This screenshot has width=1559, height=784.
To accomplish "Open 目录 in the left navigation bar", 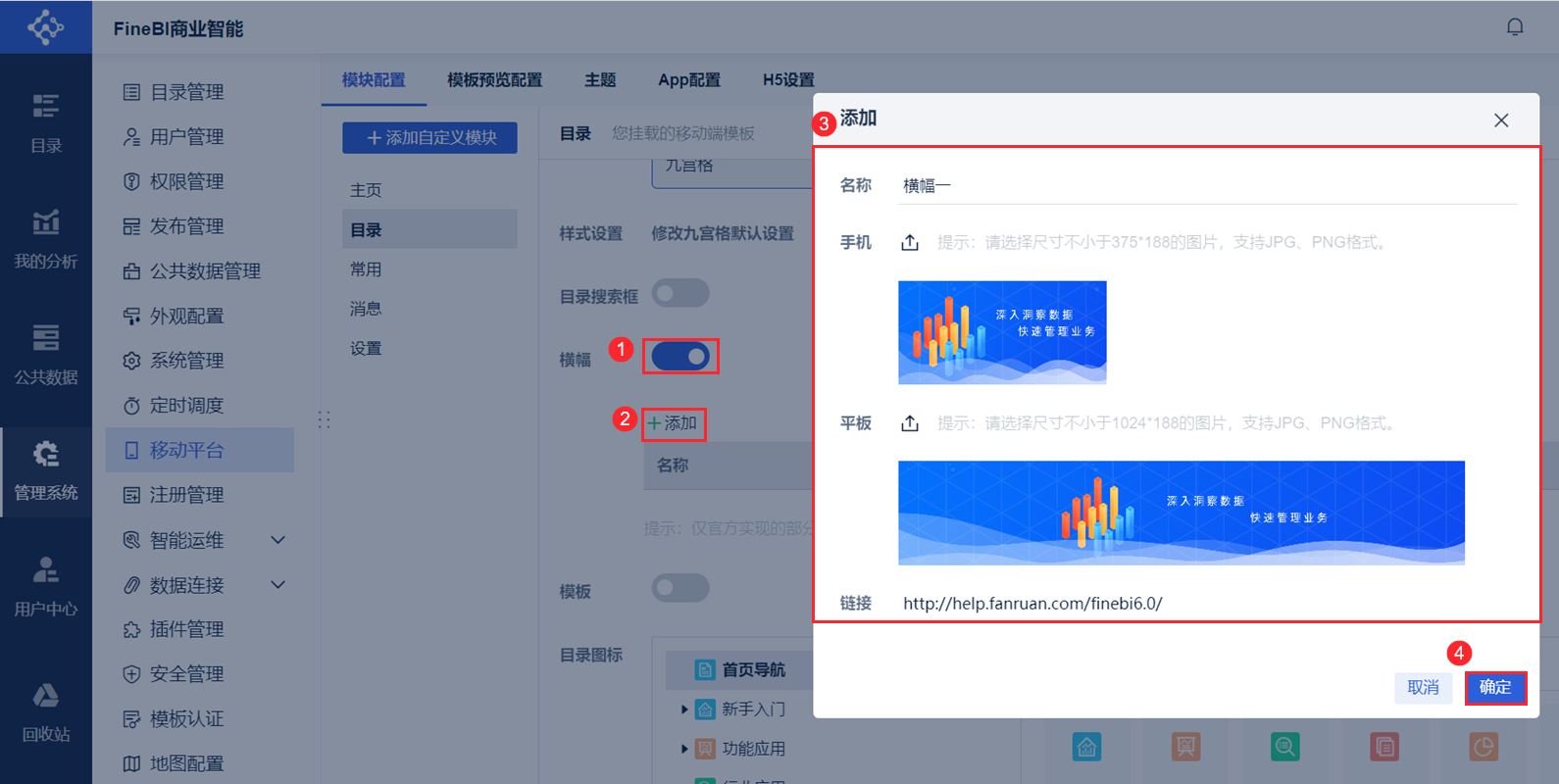I will pyautogui.click(x=46, y=123).
